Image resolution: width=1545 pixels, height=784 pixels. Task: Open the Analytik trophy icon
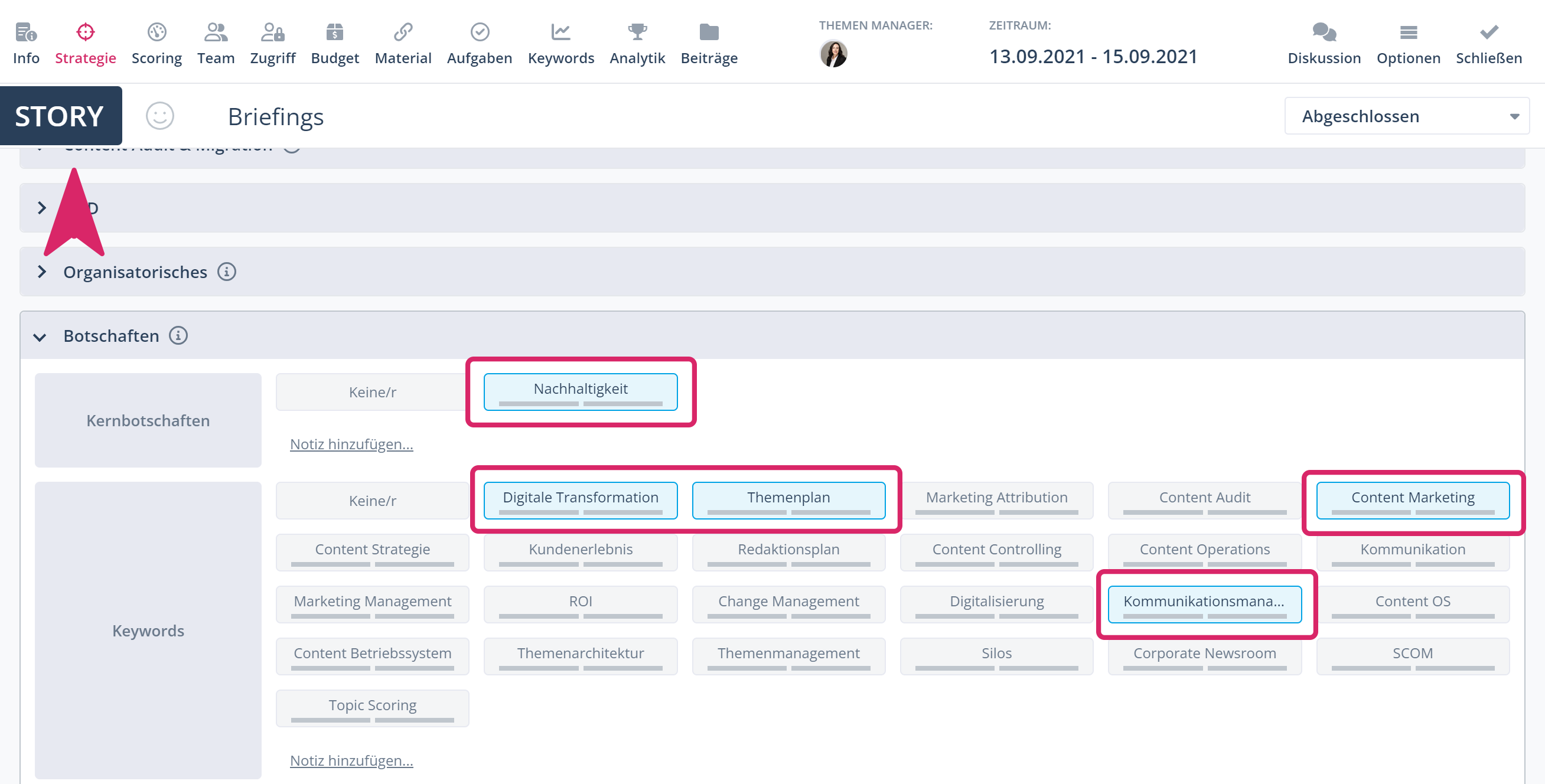[x=637, y=32]
